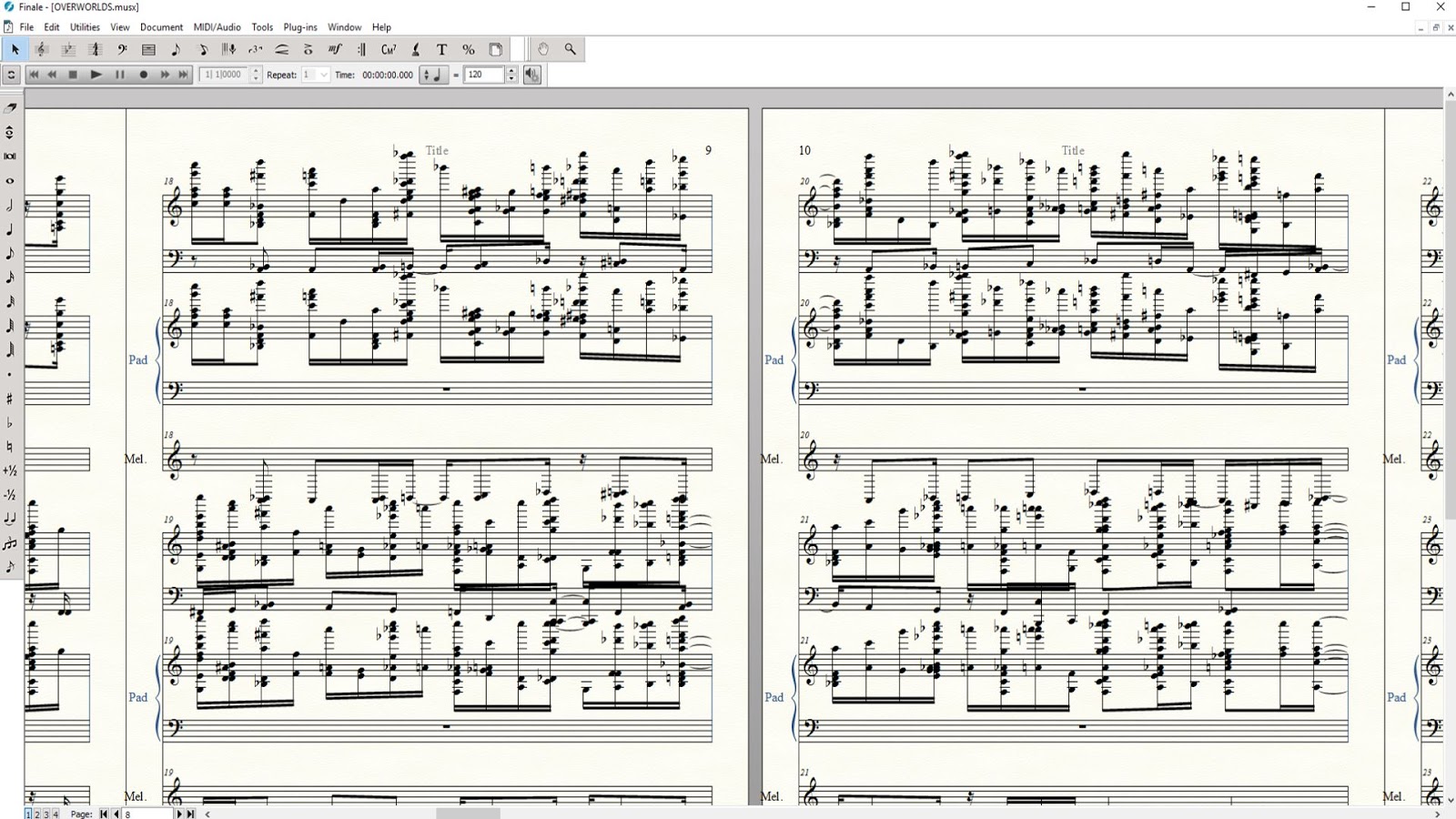This screenshot has width=1456, height=819.
Task: Select the Articulation tool
Action: 308,49
